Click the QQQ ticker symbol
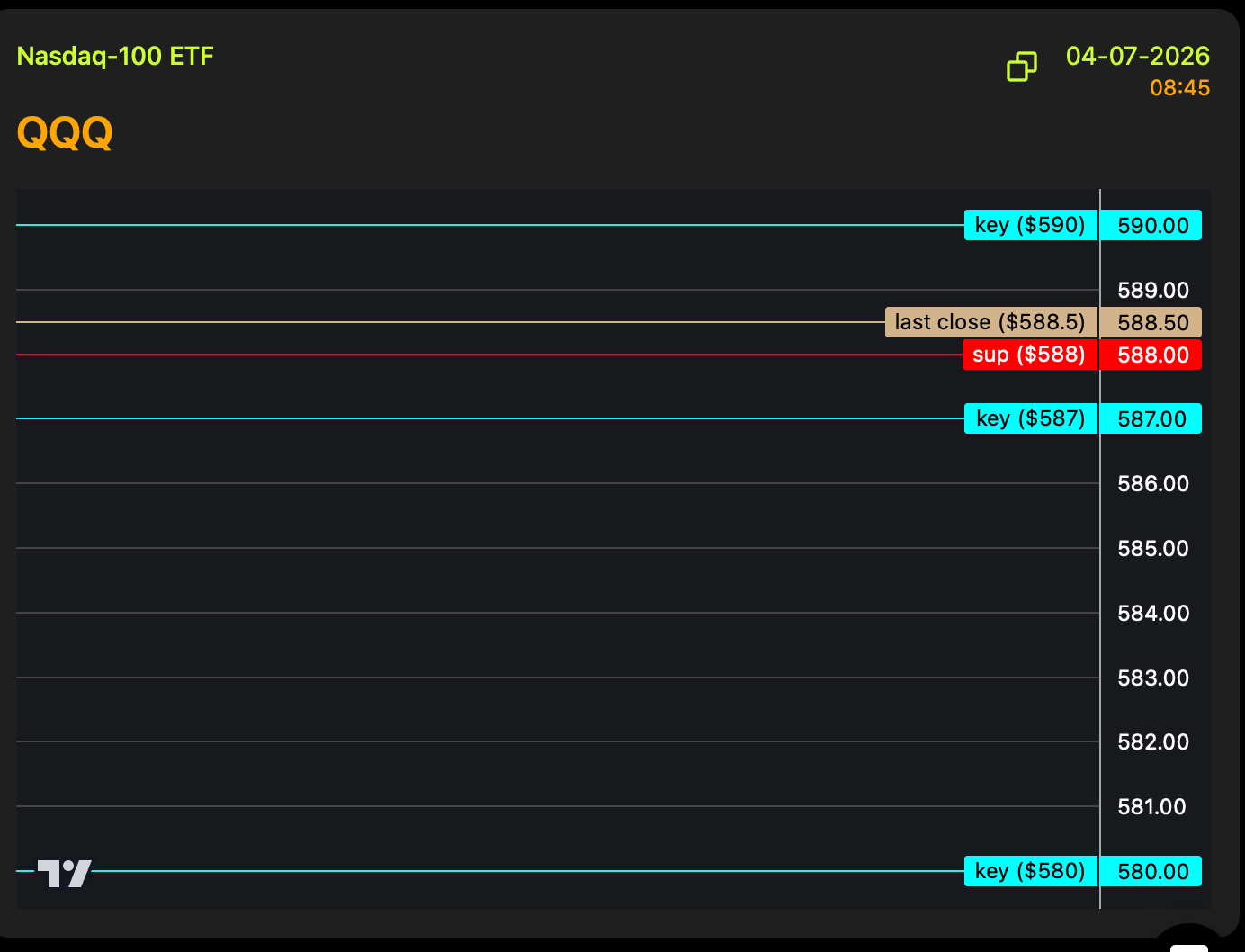The width and height of the screenshot is (1245, 952). 65,133
